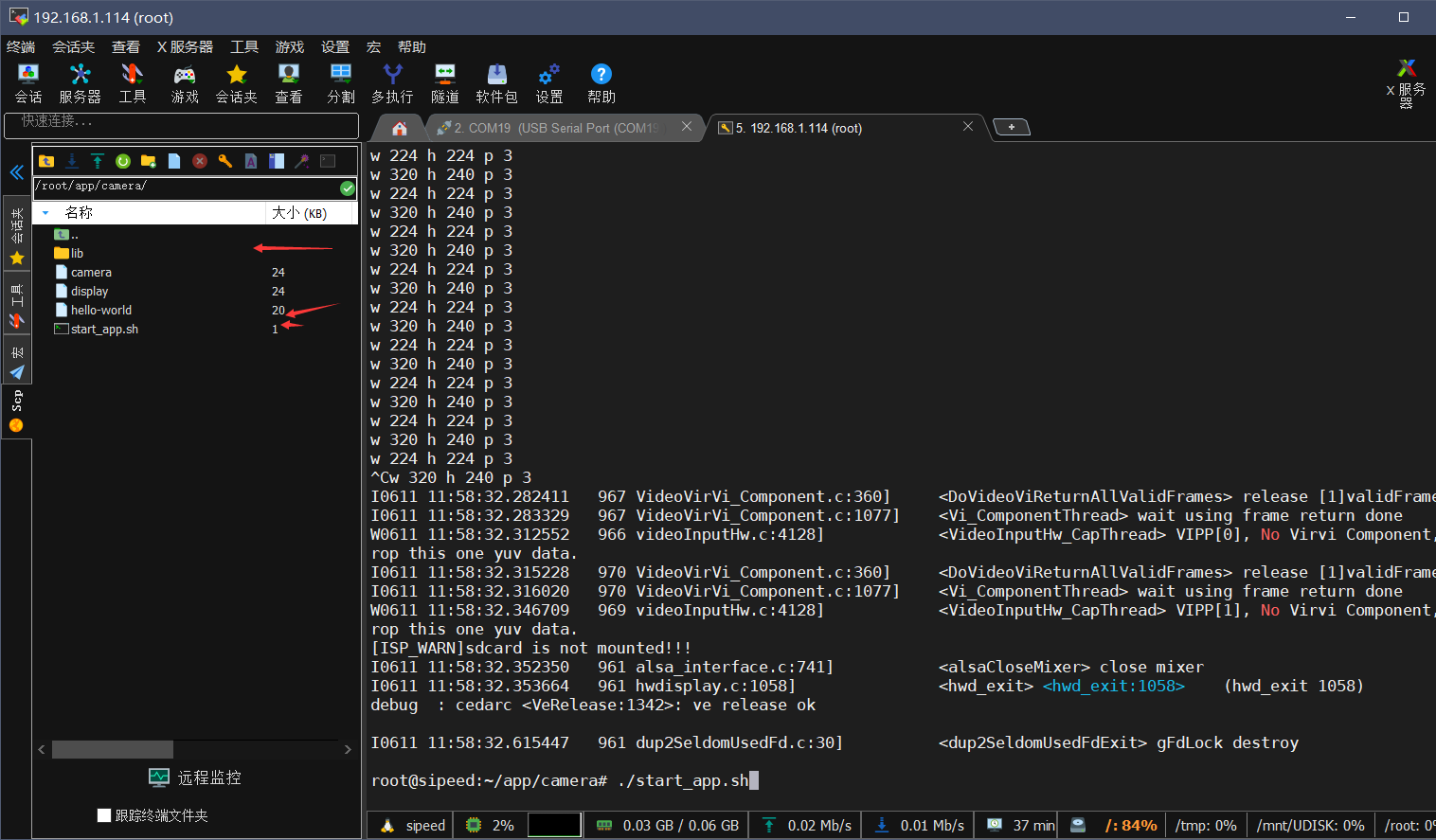
Task: Toggle the 跟踪终端文件夹 checkbox
Action: 104,815
